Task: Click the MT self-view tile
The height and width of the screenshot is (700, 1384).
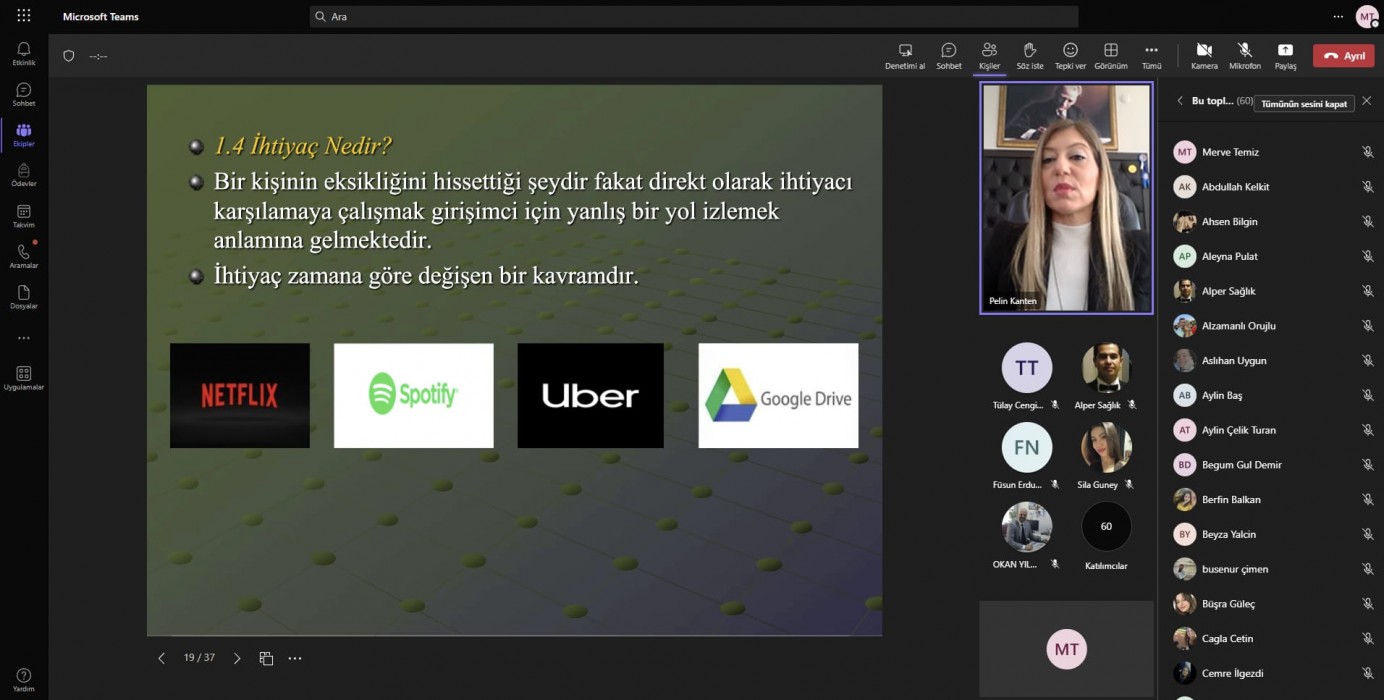Action: click(x=1066, y=649)
